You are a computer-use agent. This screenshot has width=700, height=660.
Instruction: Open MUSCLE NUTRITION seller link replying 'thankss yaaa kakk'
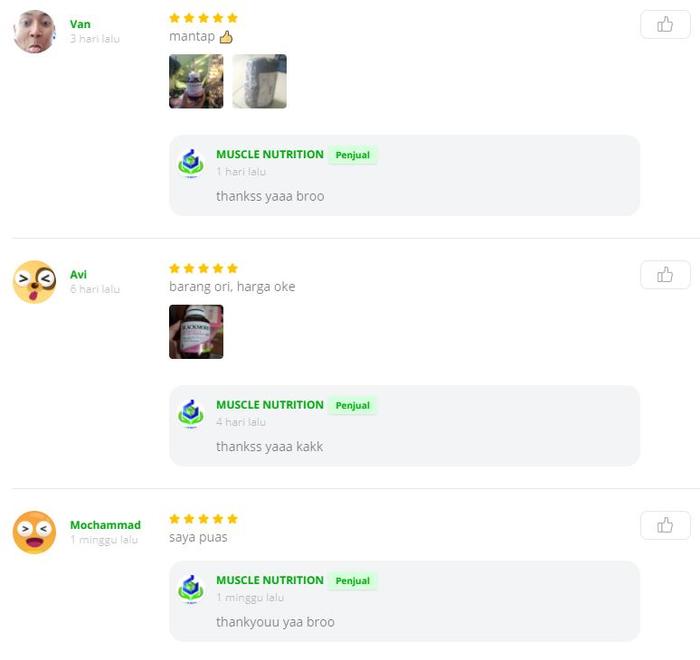coord(270,405)
